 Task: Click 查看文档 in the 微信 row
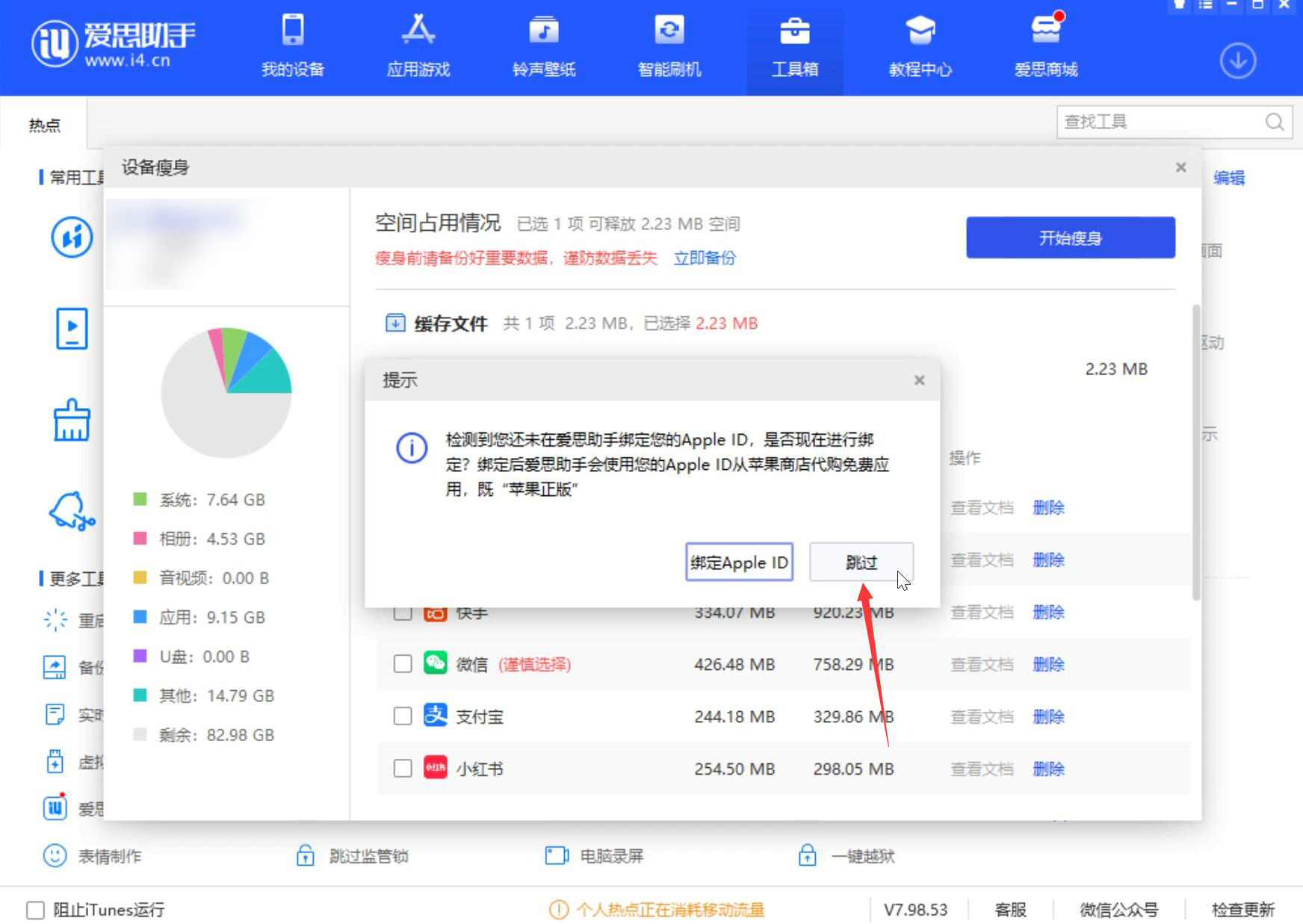click(982, 665)
